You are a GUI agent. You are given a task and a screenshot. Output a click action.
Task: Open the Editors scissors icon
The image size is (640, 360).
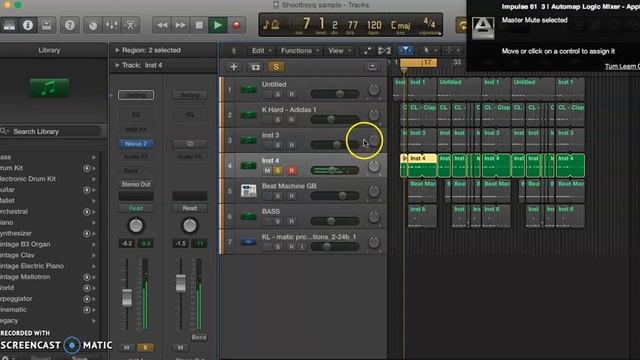pos(131,25)
